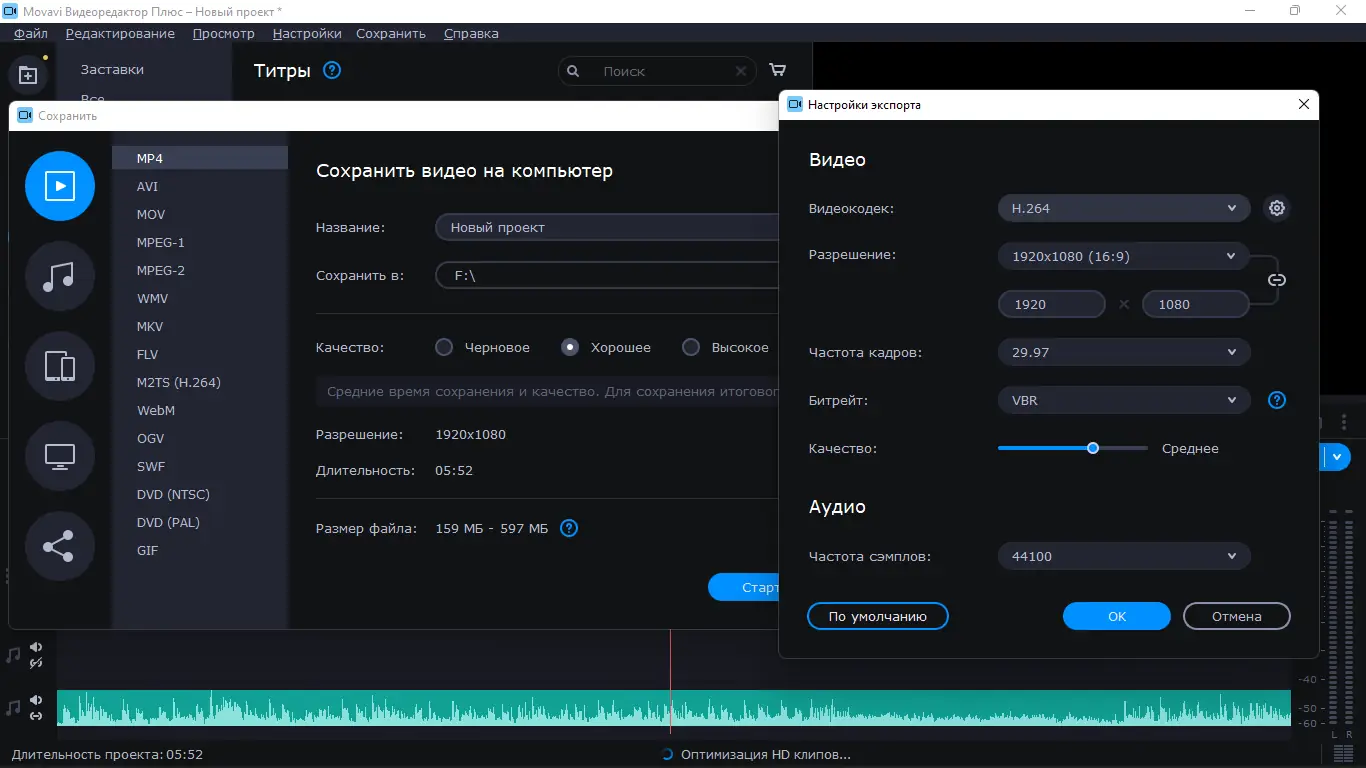1366x768 pixels.
Task: Open the import media folder icon
Action: click(x=28, y=74)
